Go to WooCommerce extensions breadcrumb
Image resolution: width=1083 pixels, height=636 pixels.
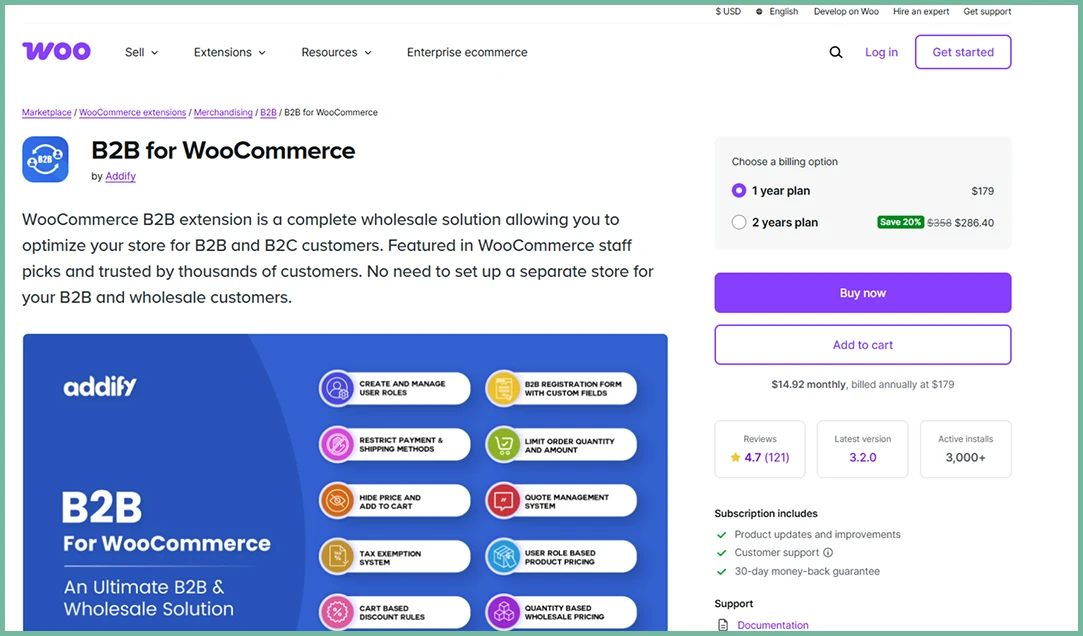click(133, 113)
